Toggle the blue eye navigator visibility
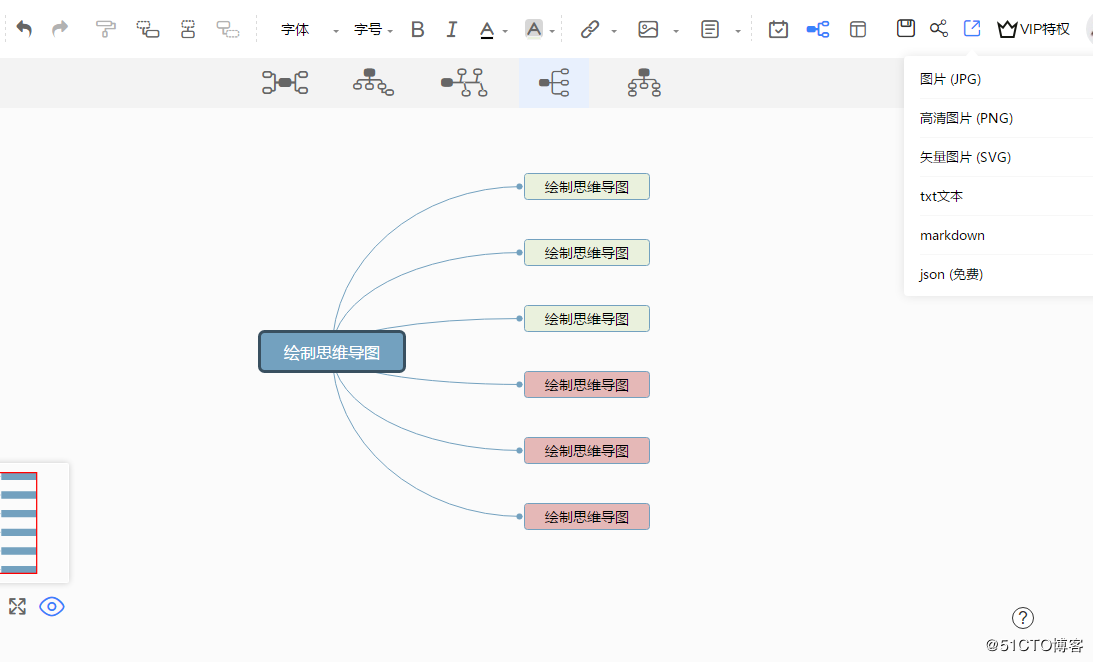This screenshot has width=1093, height=662. tap(52, 606)
